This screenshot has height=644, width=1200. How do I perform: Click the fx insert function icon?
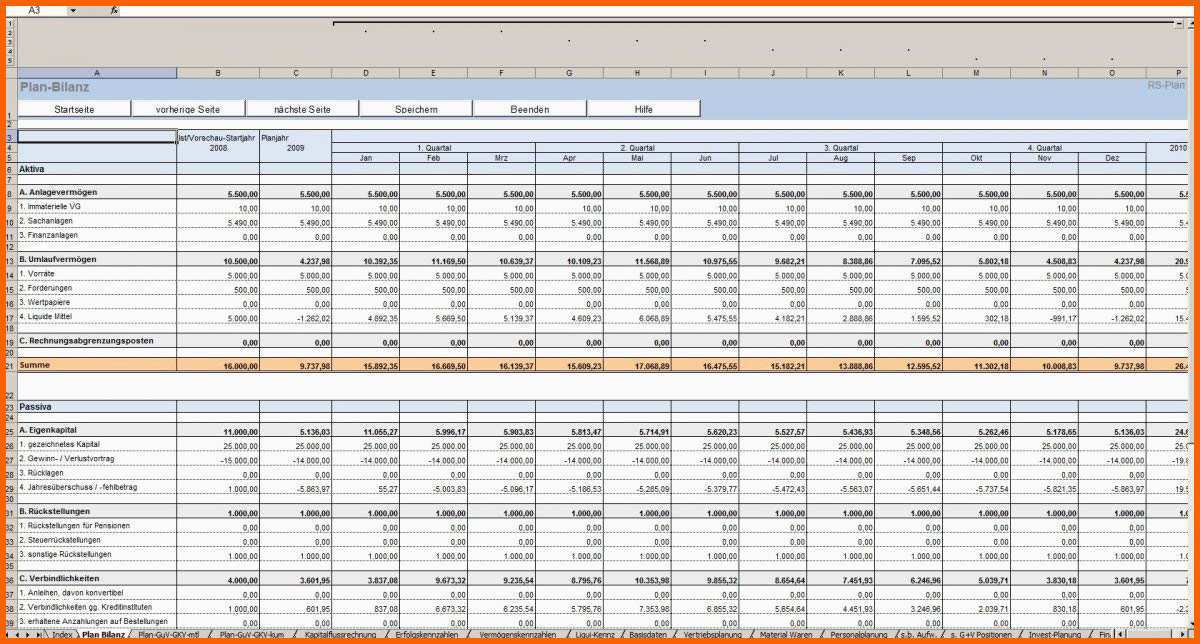point(114,10)
